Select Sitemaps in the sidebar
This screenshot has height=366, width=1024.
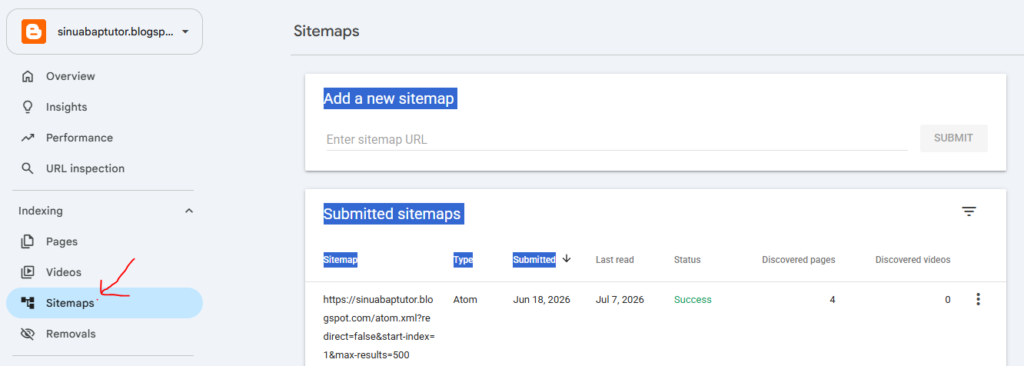pos(104,303)
